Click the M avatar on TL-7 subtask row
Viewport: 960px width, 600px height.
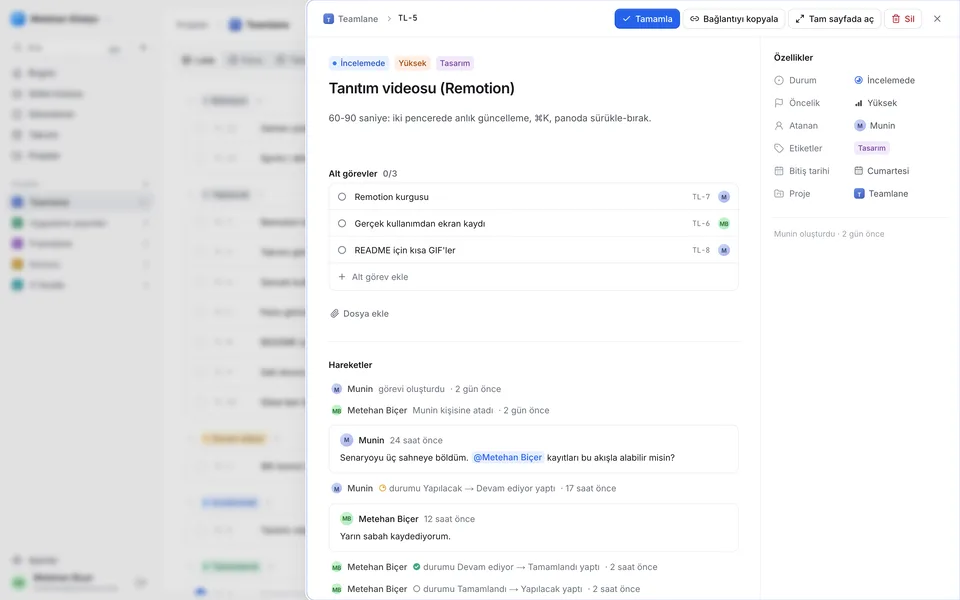pyautogui.click(x=724, y=197)
